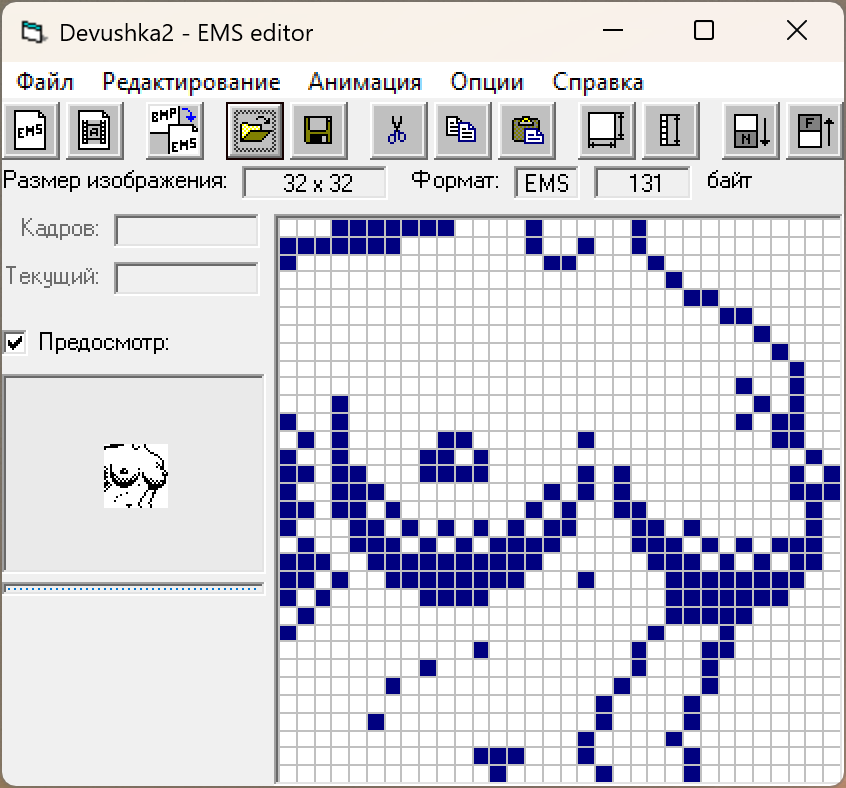The height and width of the screenshot is (788, 846).
Task: Click the Текущий input field
Action: click(186, 278)
